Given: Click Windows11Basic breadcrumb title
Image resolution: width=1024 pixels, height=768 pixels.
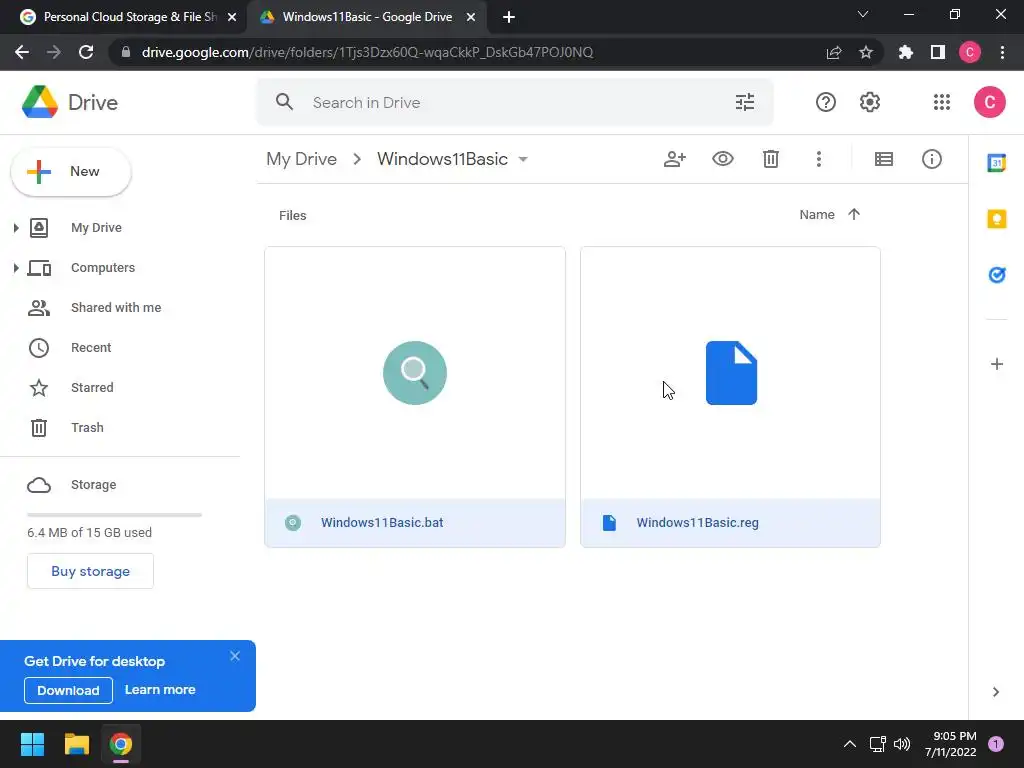Looking at the screenshot, I should 442,159.
